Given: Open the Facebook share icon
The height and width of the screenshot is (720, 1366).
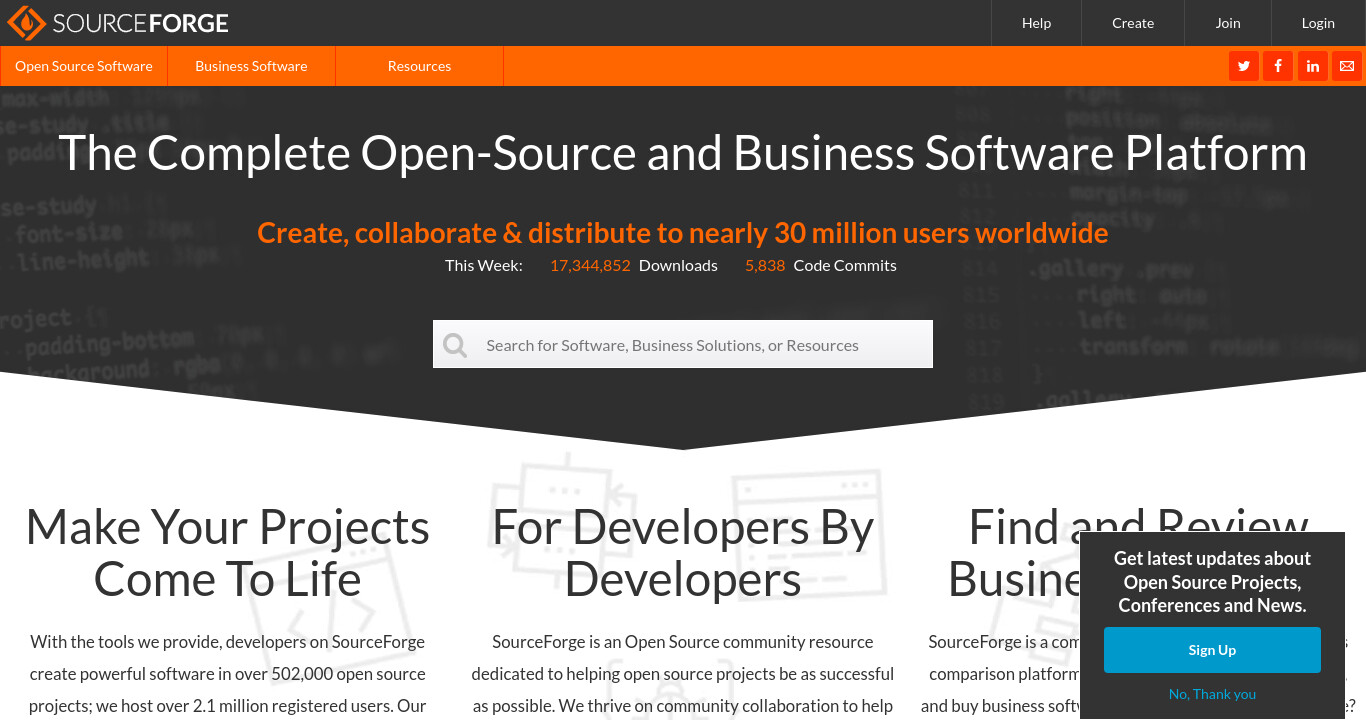Looking at the screenshot, I should 1278,66.
